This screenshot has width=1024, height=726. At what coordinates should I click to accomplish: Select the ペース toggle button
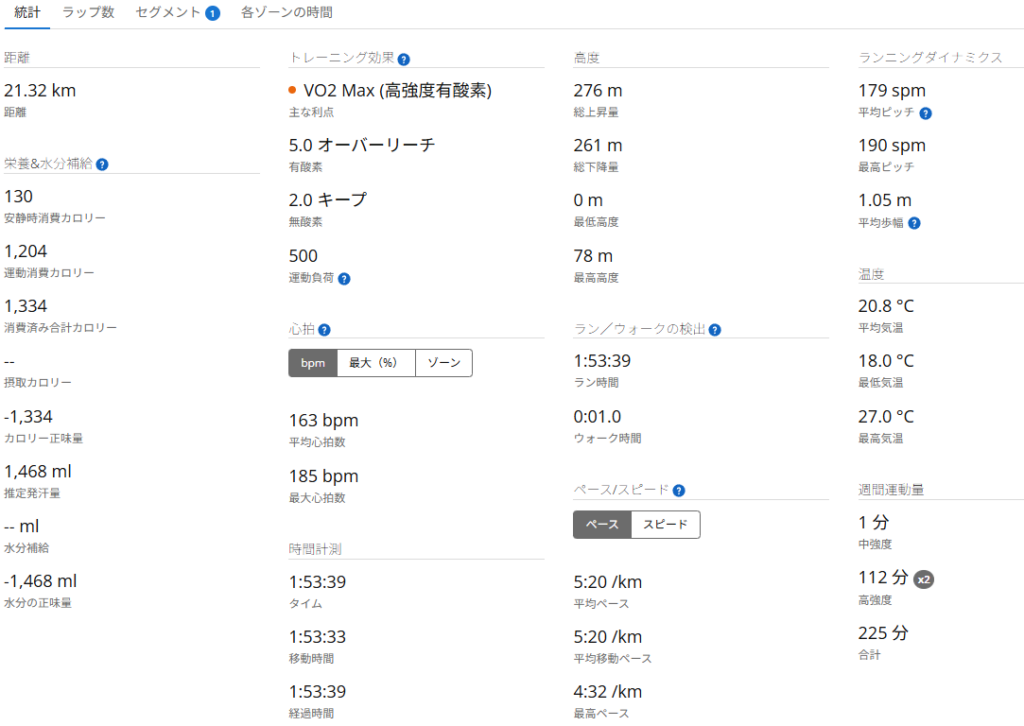(602, 525)
